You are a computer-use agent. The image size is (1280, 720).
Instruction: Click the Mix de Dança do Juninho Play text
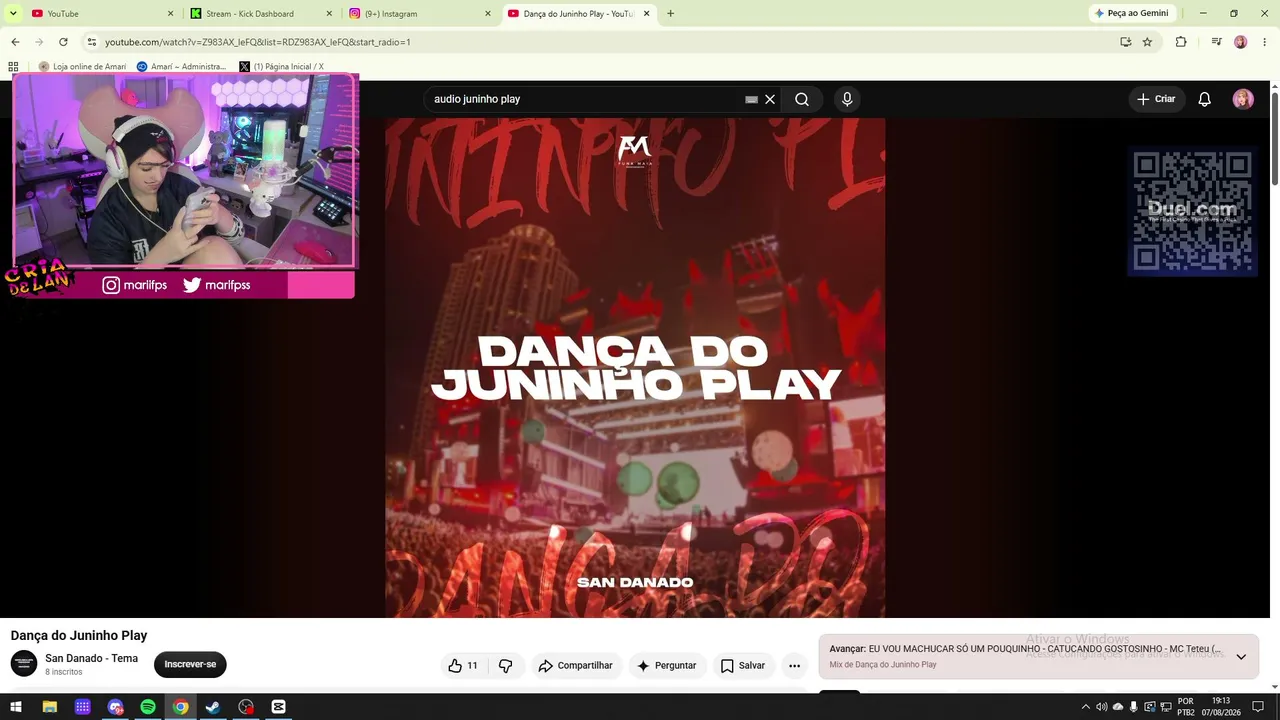[883, 665]
